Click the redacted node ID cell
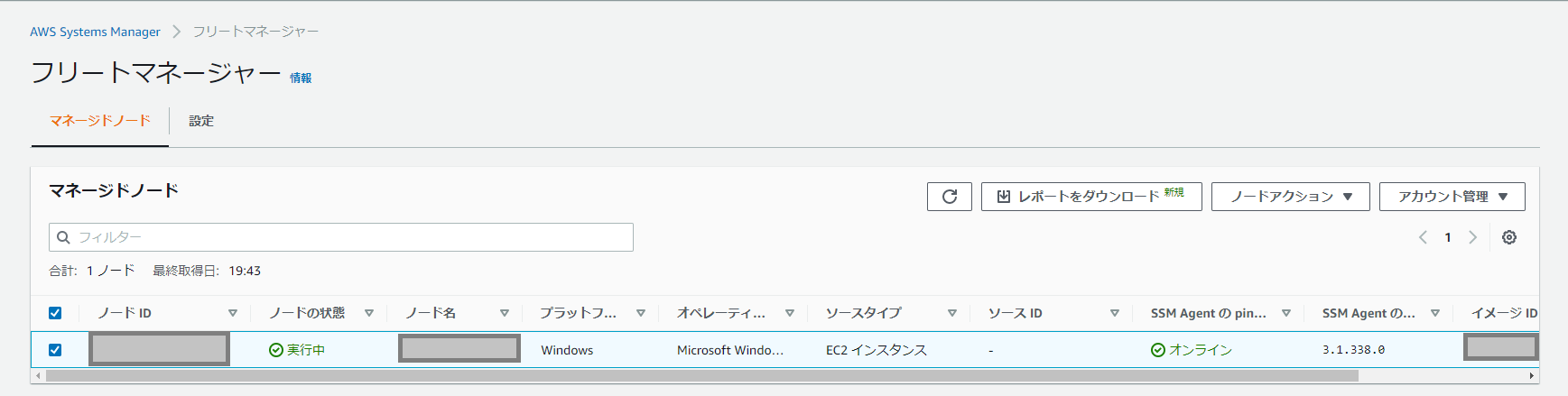 (159, 350)
